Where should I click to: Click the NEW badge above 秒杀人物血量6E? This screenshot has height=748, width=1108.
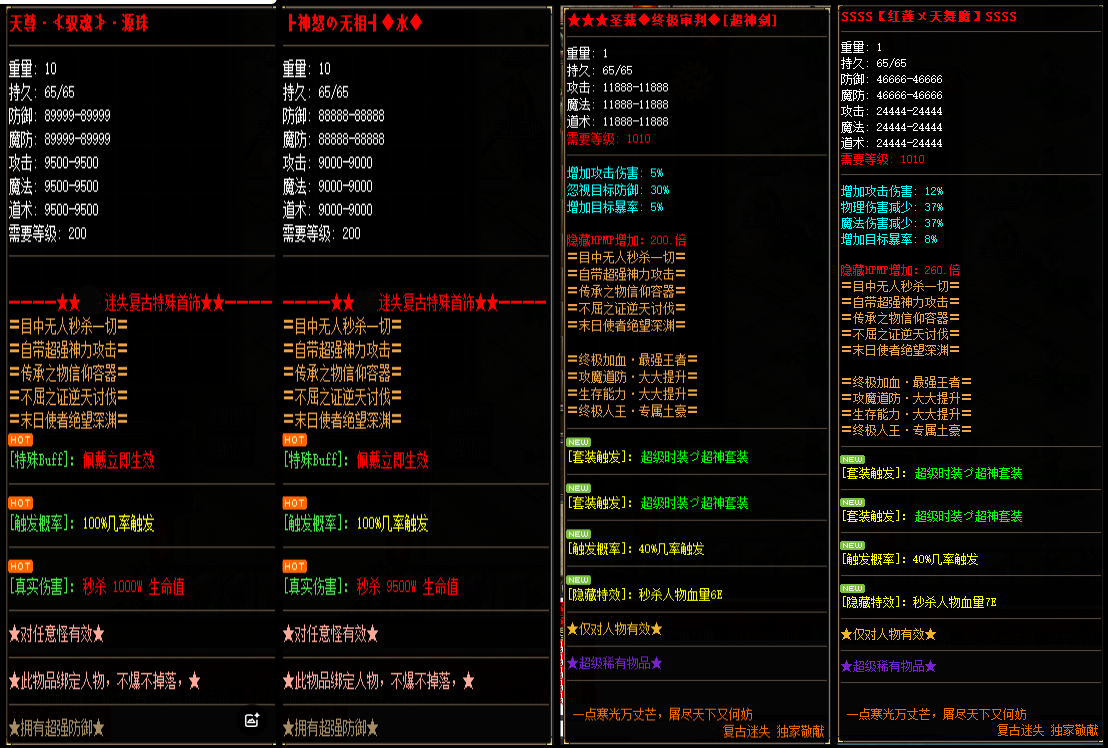579,579
